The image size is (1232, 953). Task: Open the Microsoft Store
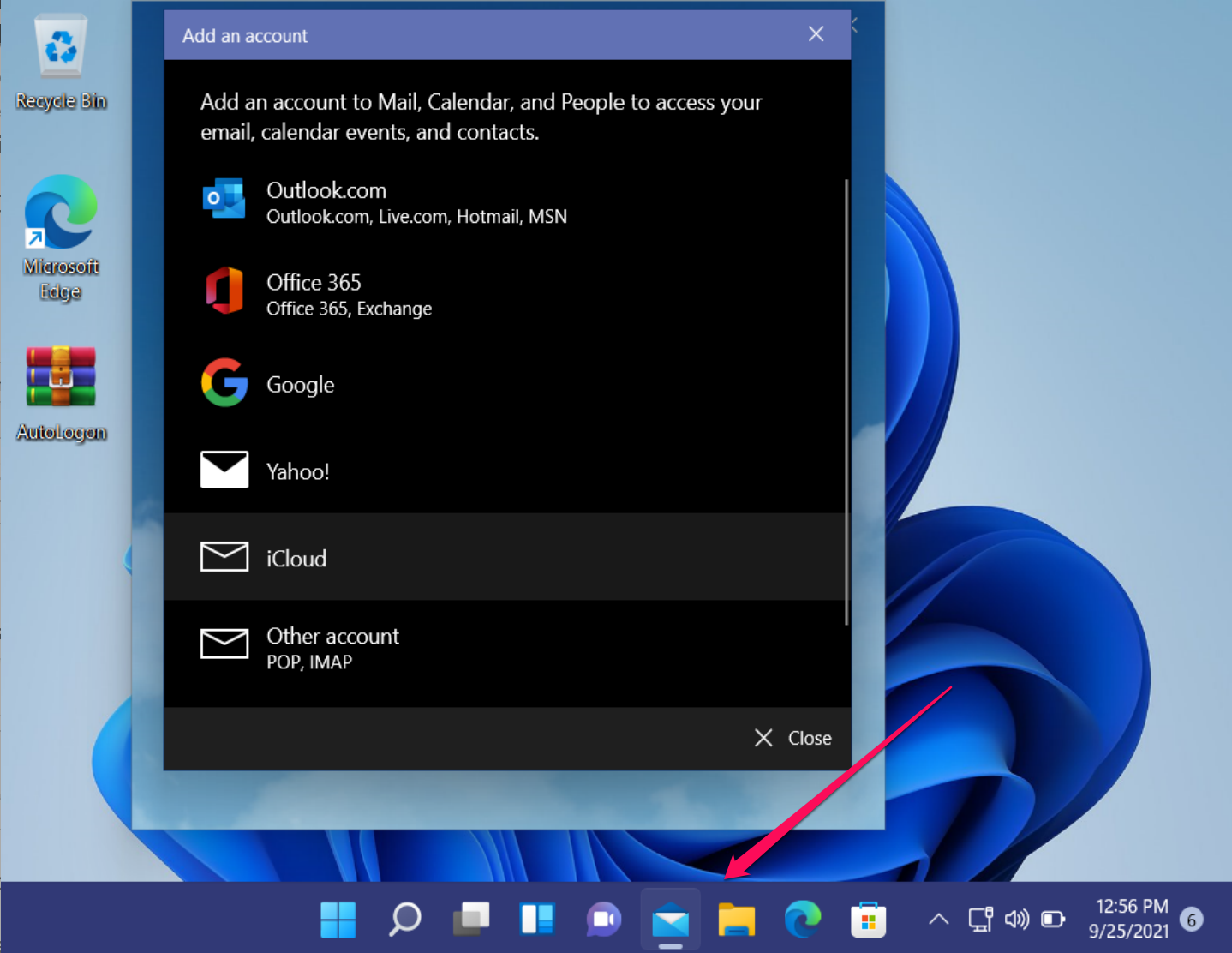coord(867,919)
